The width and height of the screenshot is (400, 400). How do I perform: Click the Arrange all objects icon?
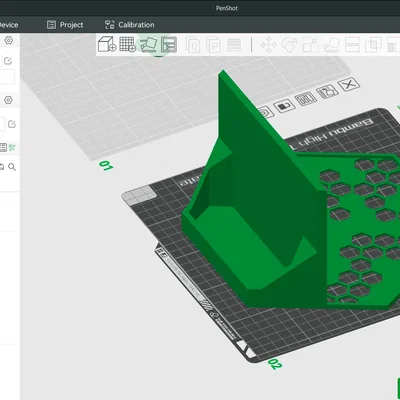[x=169, y=45]
